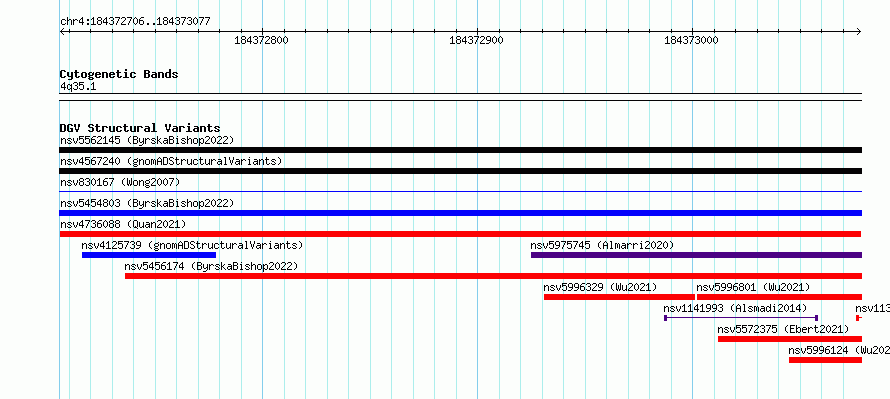This screenshot has width=890, height=399.
Task: Open nsv5456174 (ByrskaBishop2022) label
Action: [x=211, y=266]
